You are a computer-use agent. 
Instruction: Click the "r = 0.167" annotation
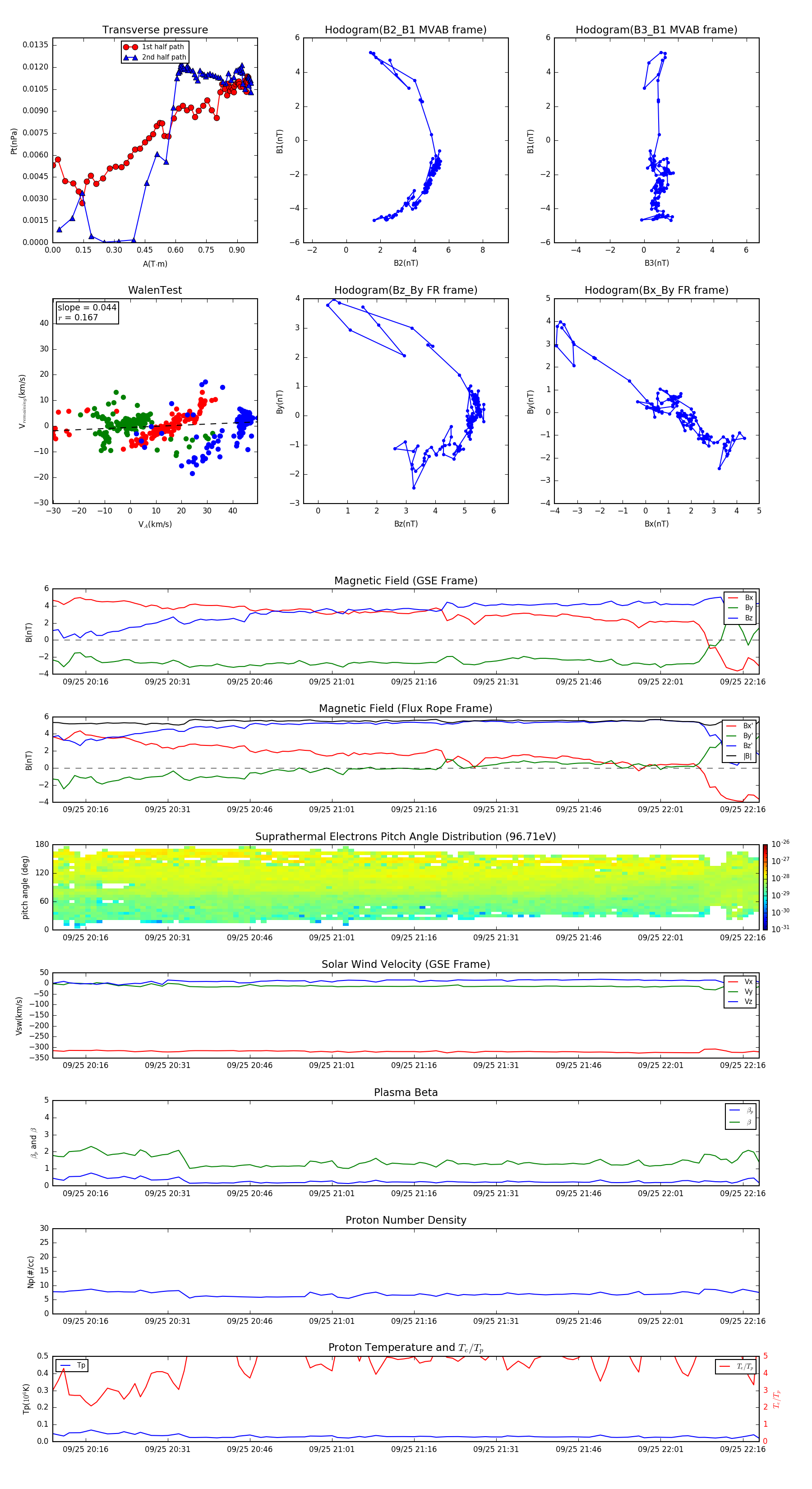[x=78, y=317]
